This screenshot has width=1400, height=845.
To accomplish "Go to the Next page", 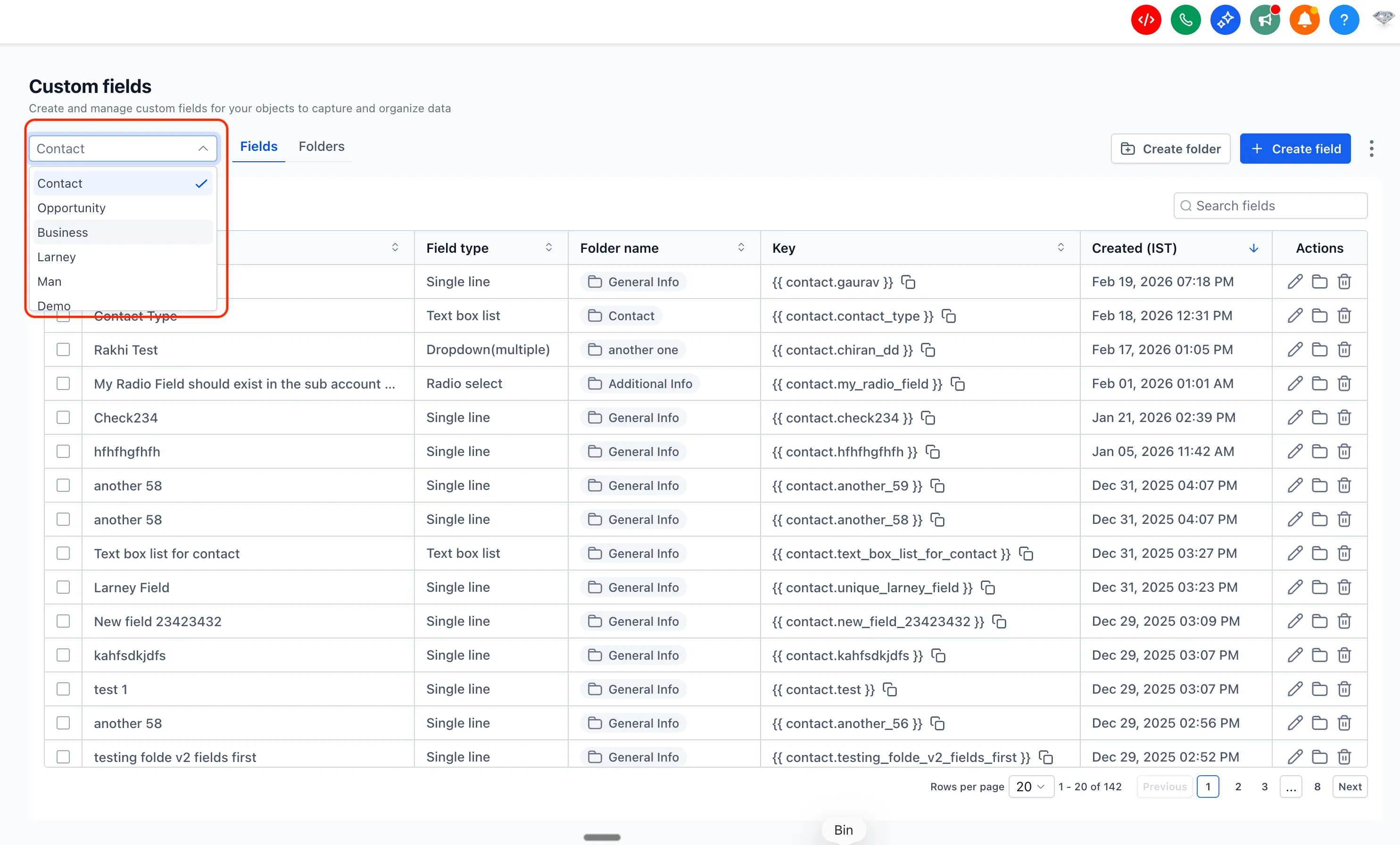I will click(1350, 787).
